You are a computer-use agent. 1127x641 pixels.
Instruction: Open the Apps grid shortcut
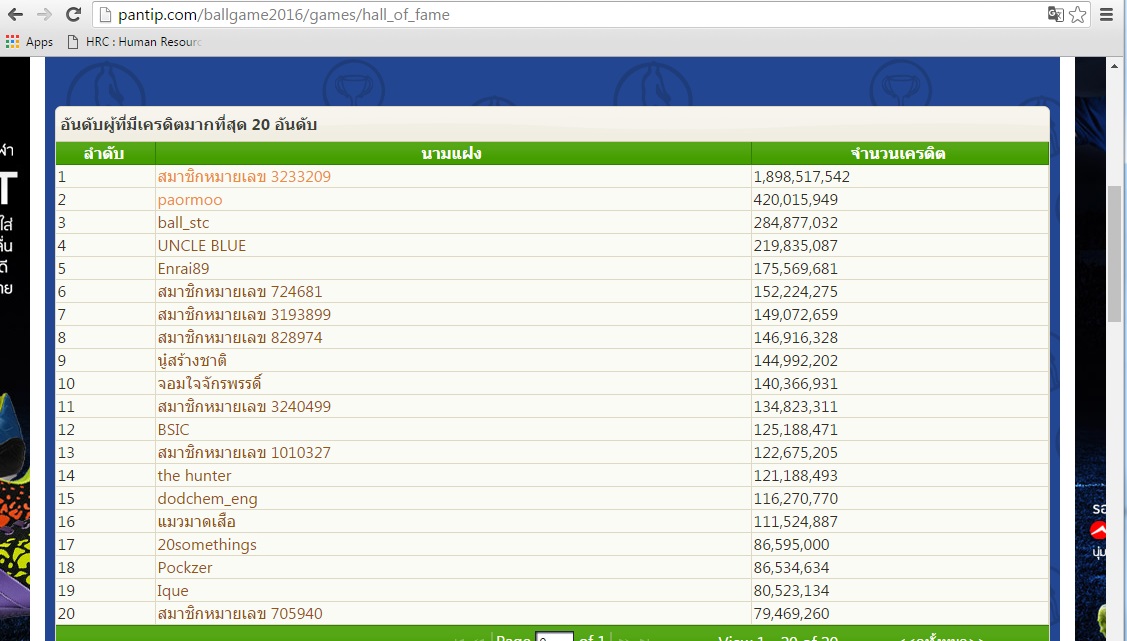tap(29, 42)
